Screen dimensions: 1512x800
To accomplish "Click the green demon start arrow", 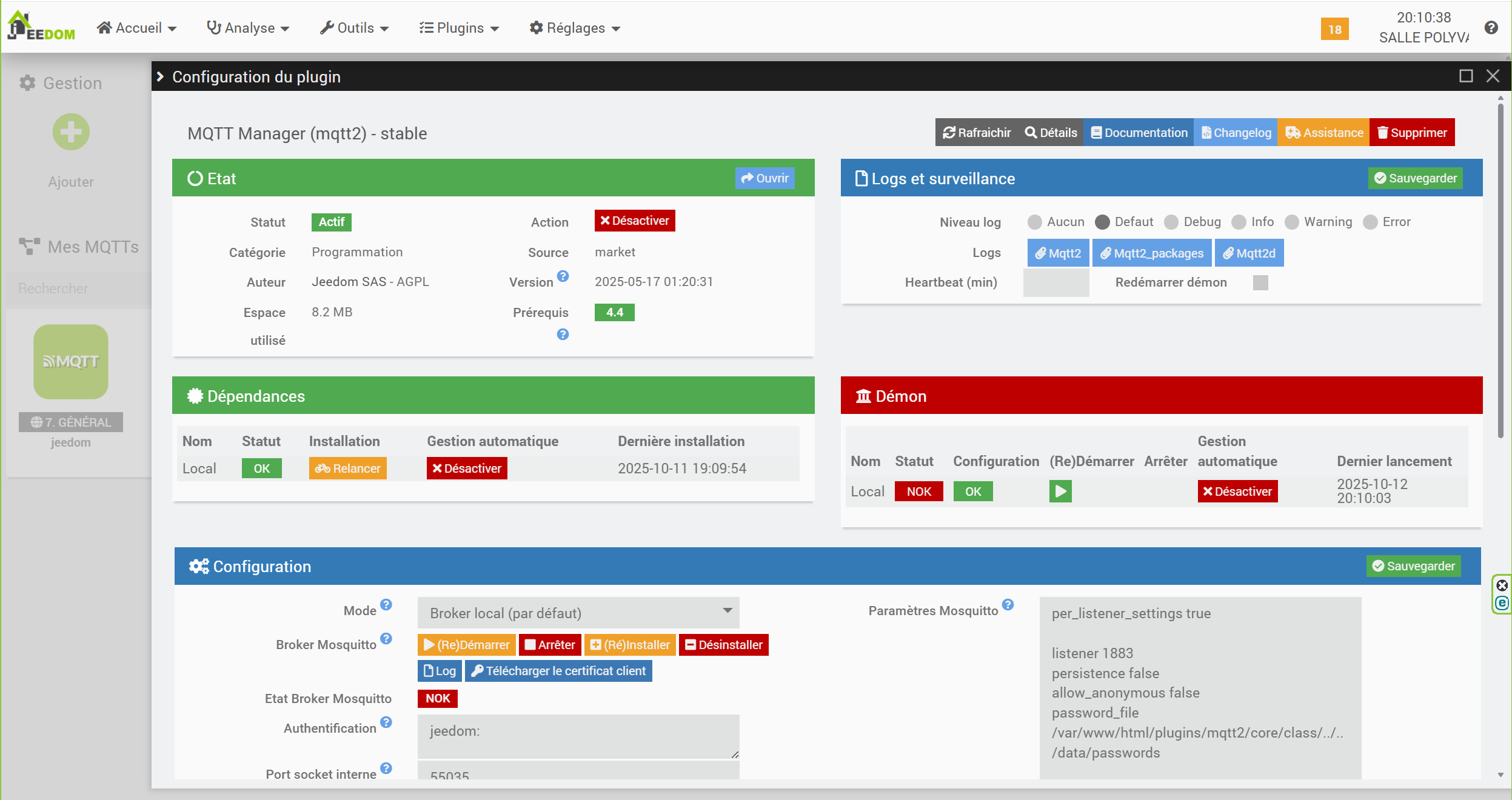I will (x=1060, y=491).
